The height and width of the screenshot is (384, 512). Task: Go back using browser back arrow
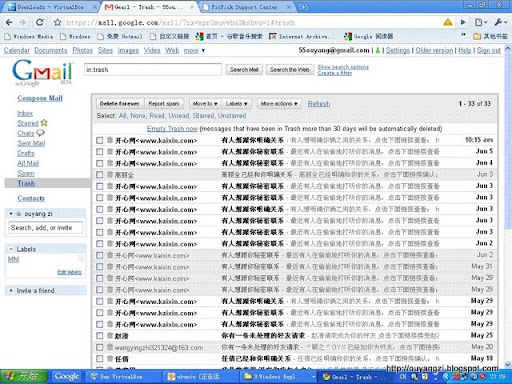9,22
